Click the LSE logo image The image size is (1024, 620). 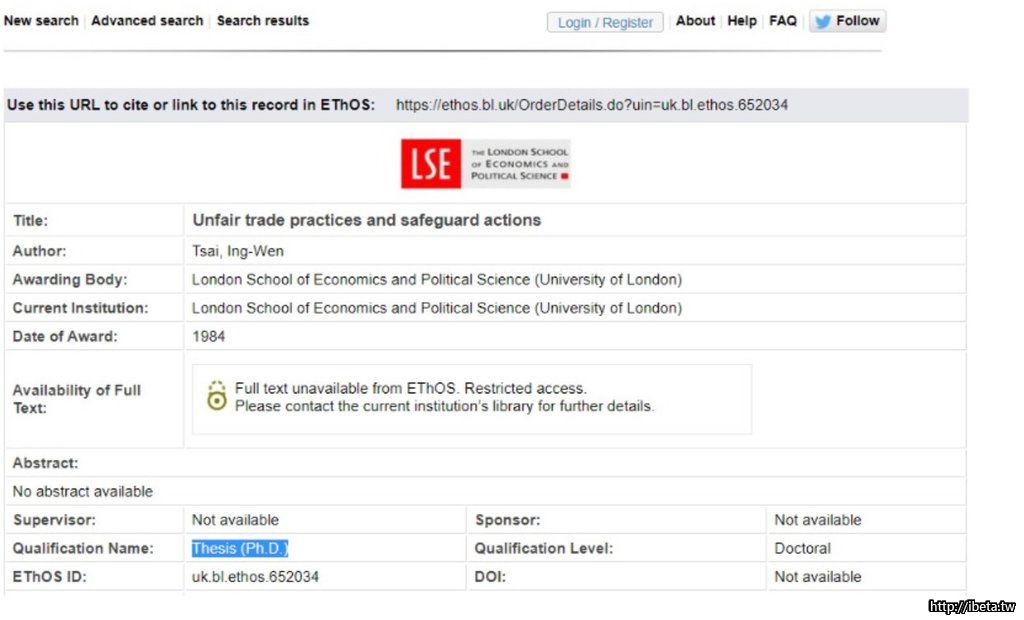pyautogui.click(x=485, y=164)
